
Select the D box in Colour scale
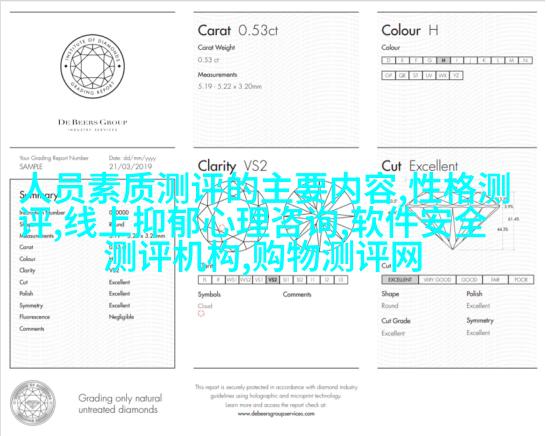coord(389,60)
